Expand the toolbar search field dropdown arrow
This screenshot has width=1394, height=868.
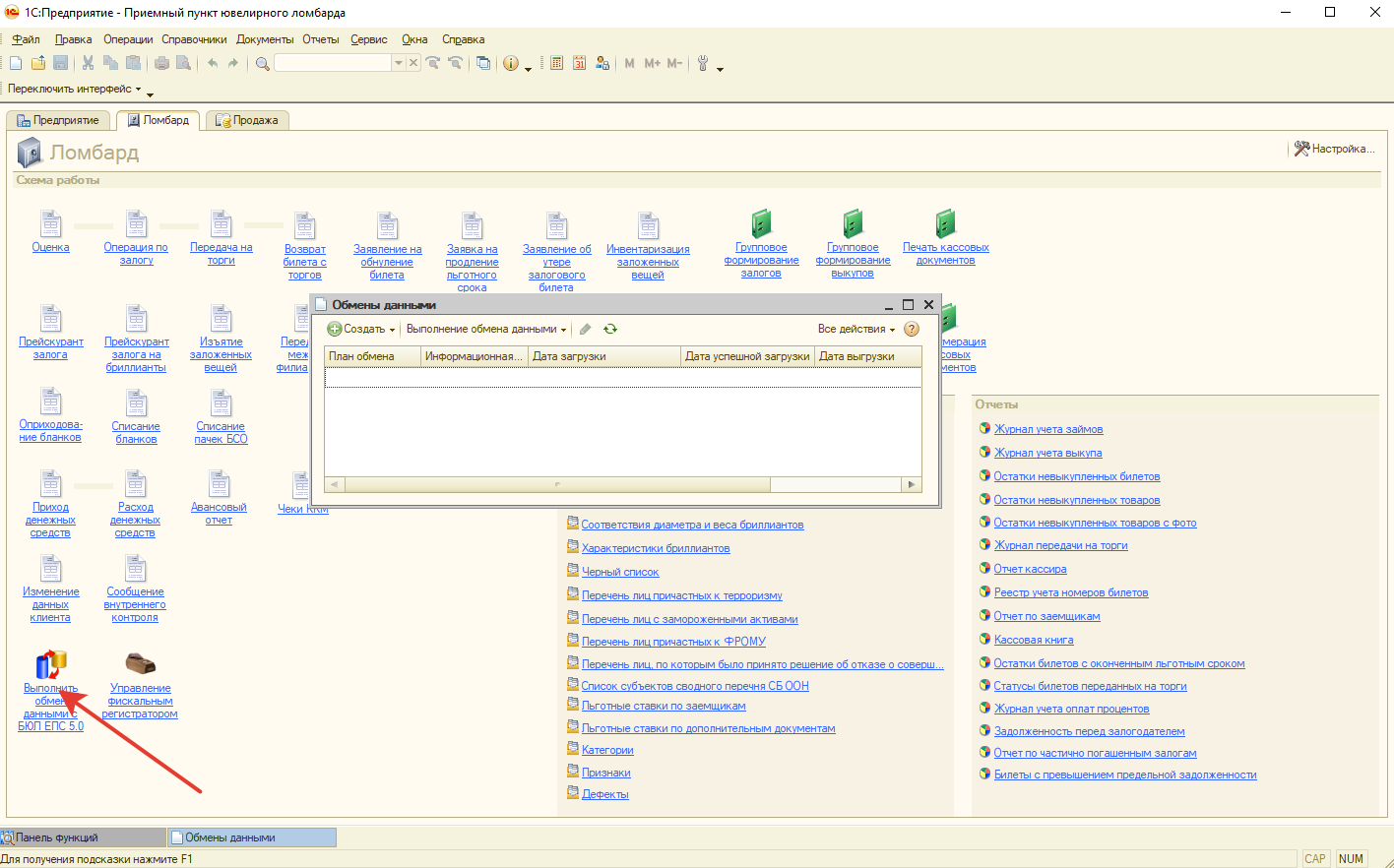(399, 63)
